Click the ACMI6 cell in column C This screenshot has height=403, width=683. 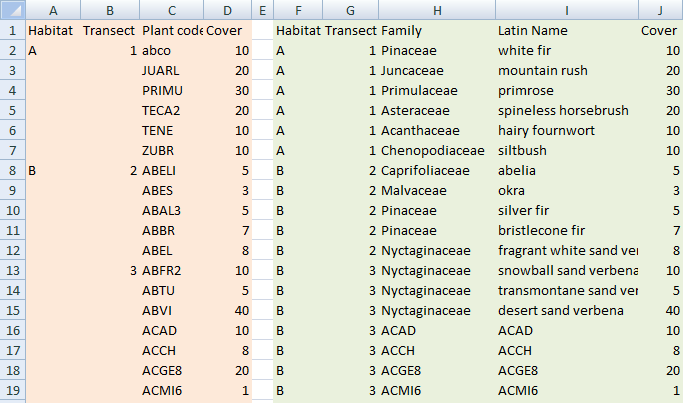172,391
